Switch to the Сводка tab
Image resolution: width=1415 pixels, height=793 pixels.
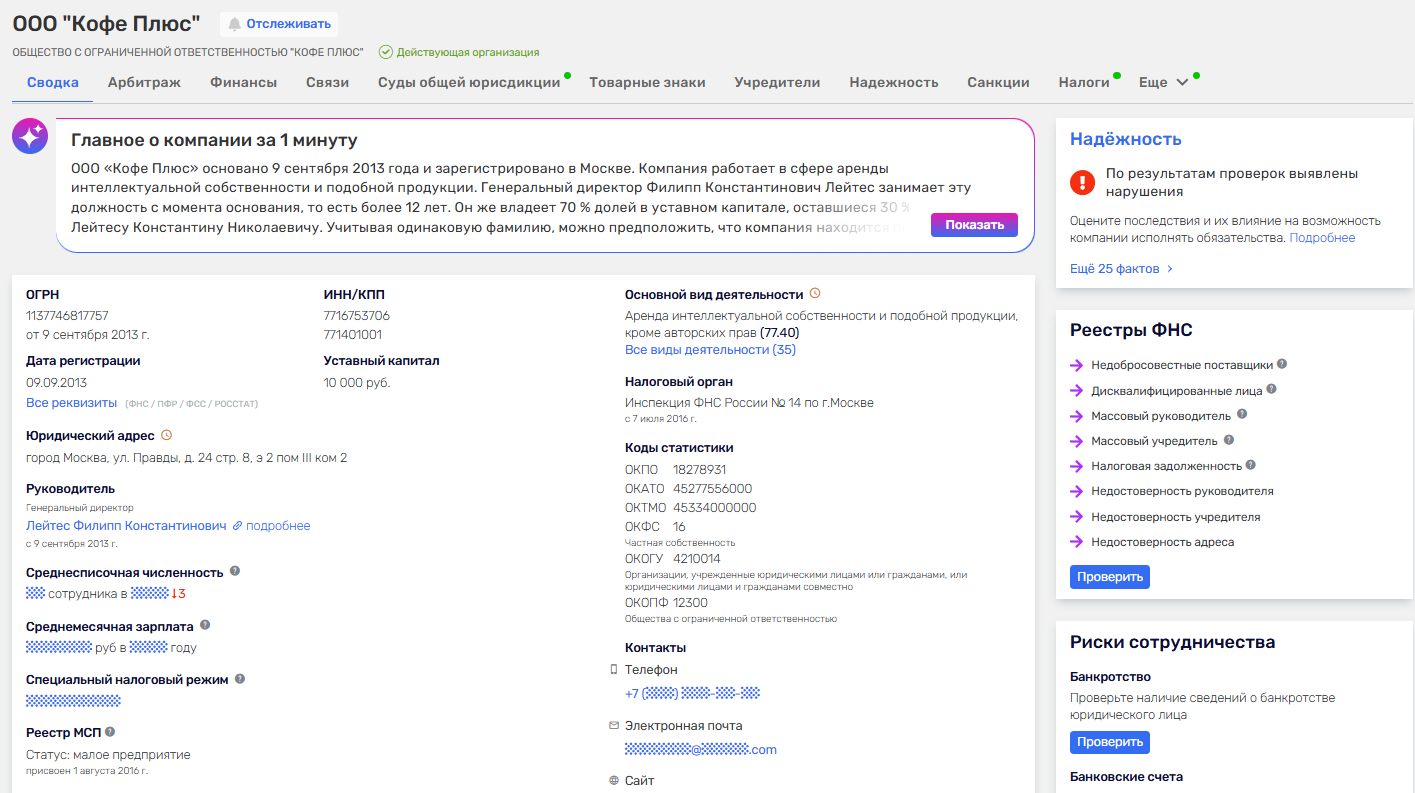pos(53,82)
